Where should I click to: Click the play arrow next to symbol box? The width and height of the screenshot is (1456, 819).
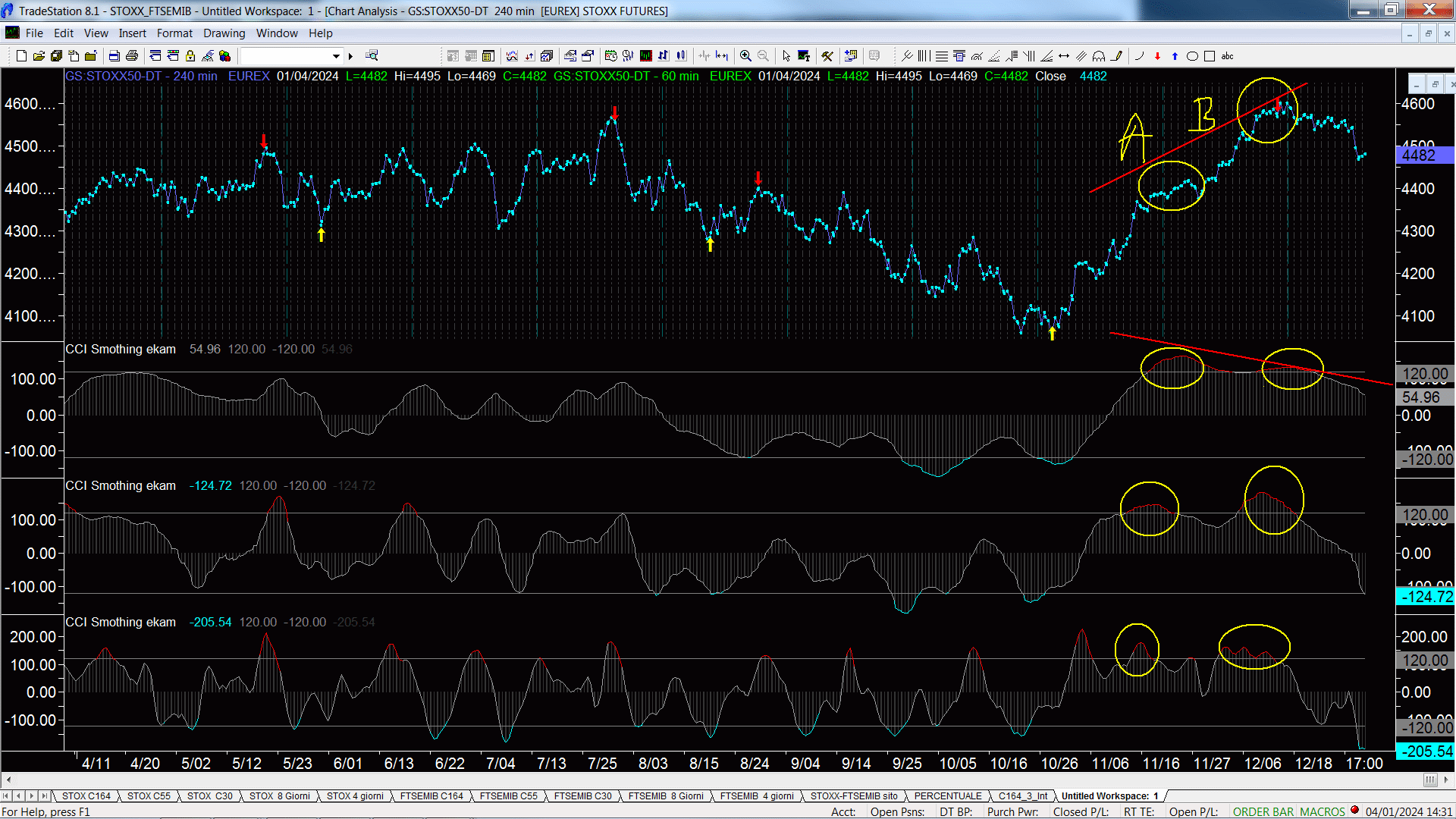(x=350, y=56)
